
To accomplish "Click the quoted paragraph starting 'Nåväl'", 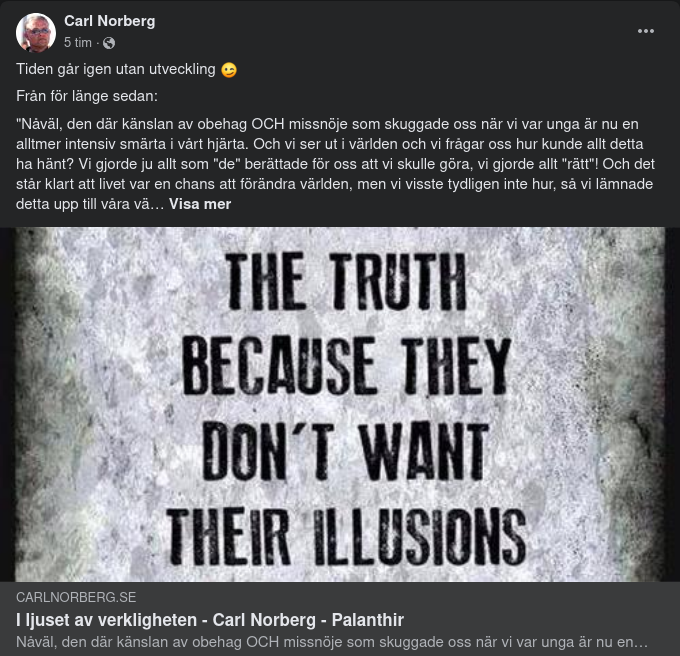I will click(335, 164).
